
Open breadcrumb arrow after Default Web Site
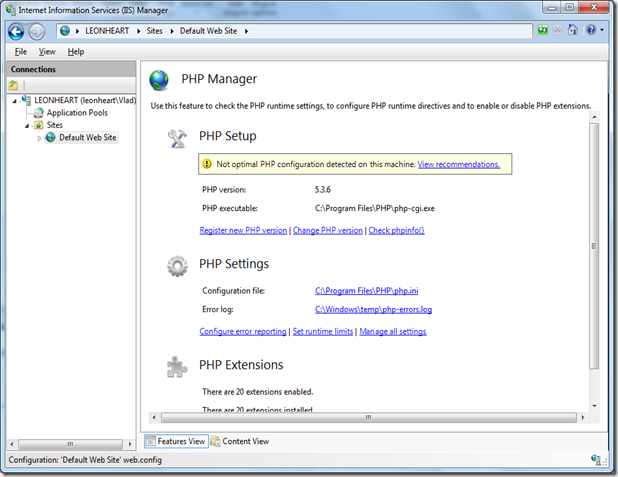[246, 31]
